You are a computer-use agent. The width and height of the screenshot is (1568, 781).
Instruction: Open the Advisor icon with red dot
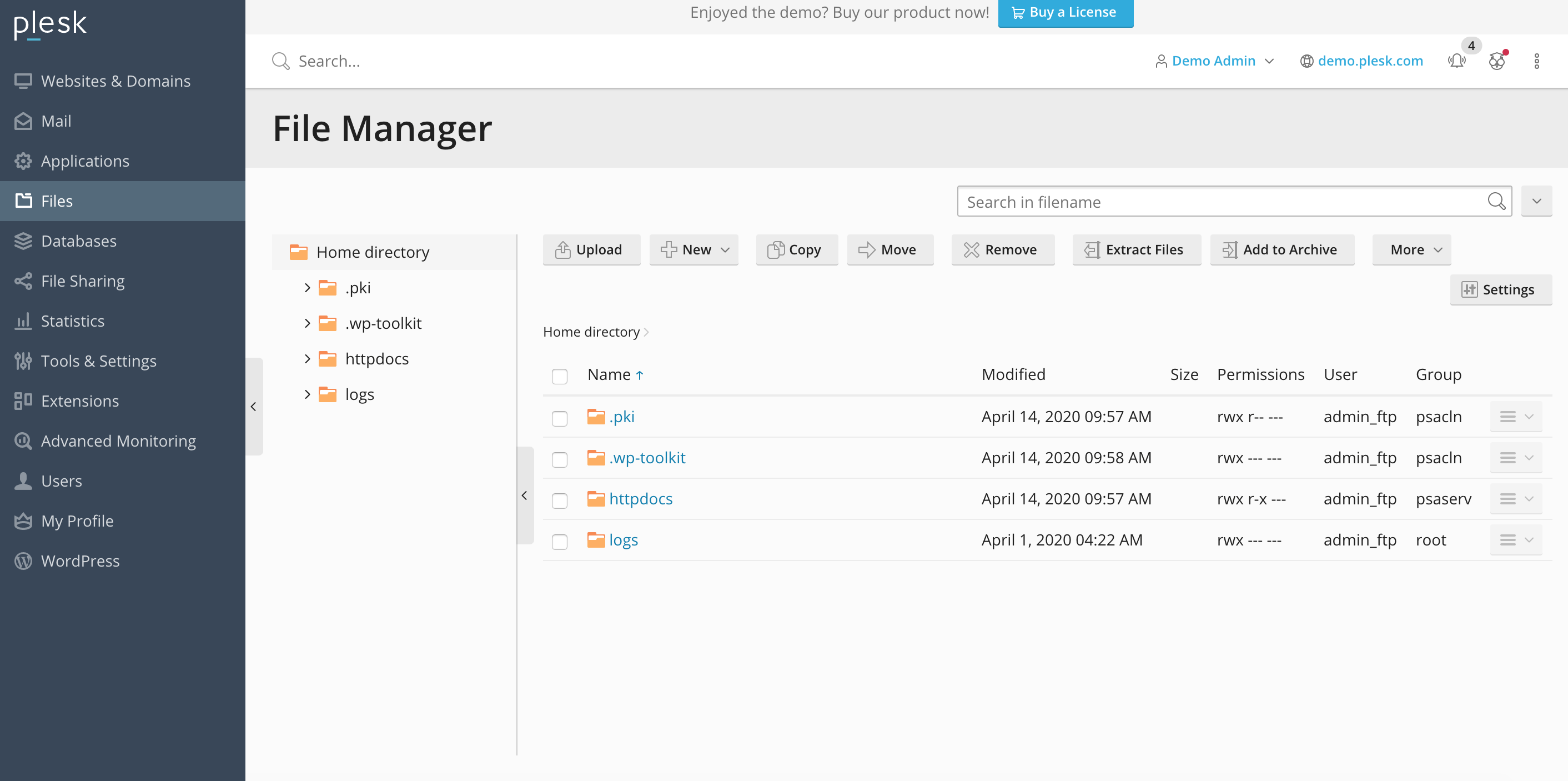(x=1497, y=61)
